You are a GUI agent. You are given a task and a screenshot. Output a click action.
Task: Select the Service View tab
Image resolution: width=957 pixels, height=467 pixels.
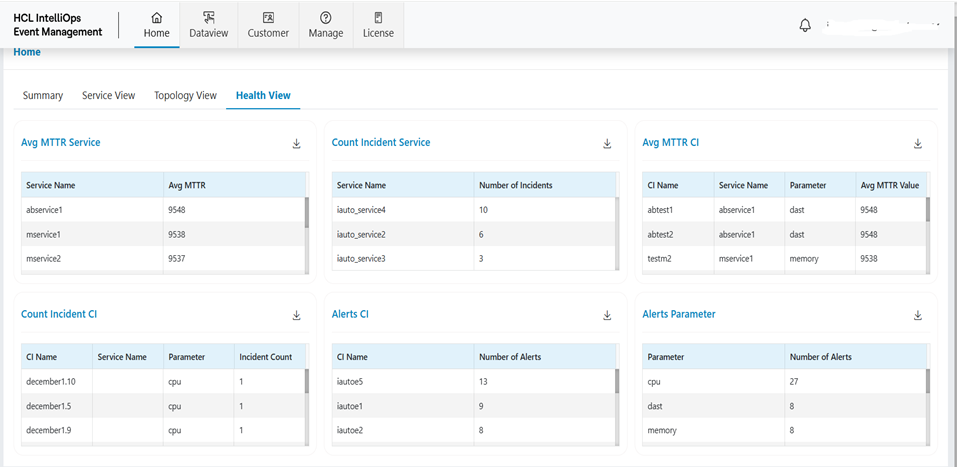108,96
